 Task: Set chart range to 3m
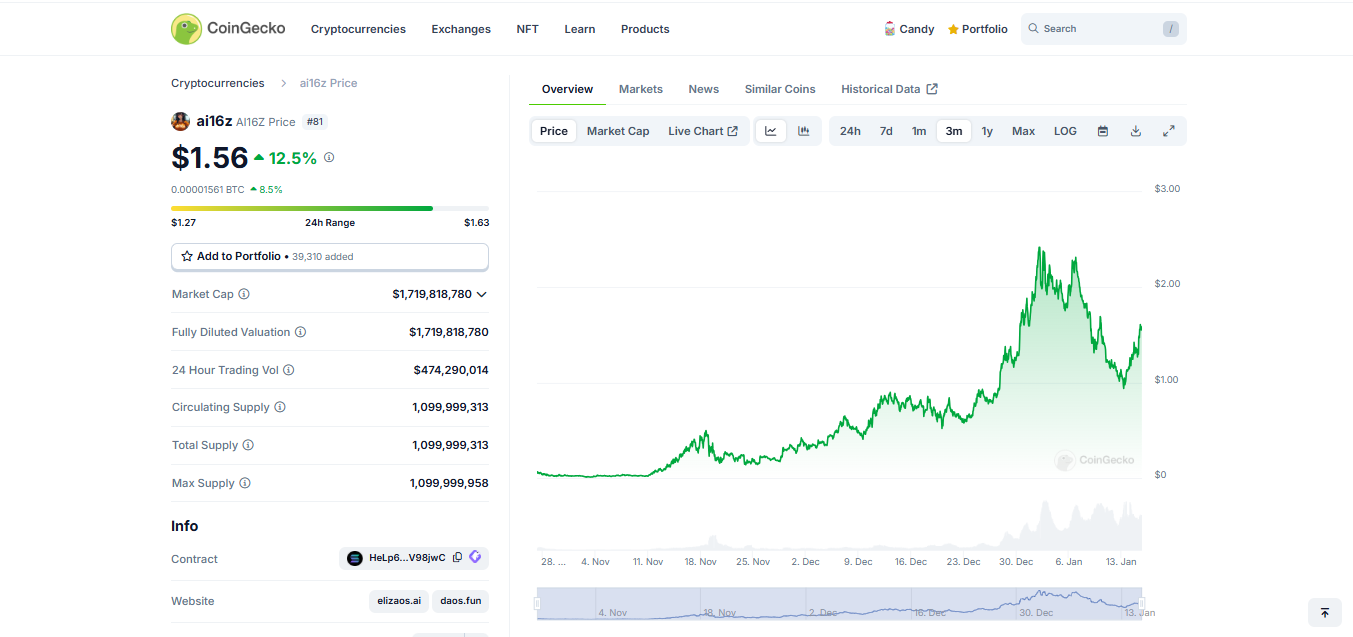(x=954, y=131)
